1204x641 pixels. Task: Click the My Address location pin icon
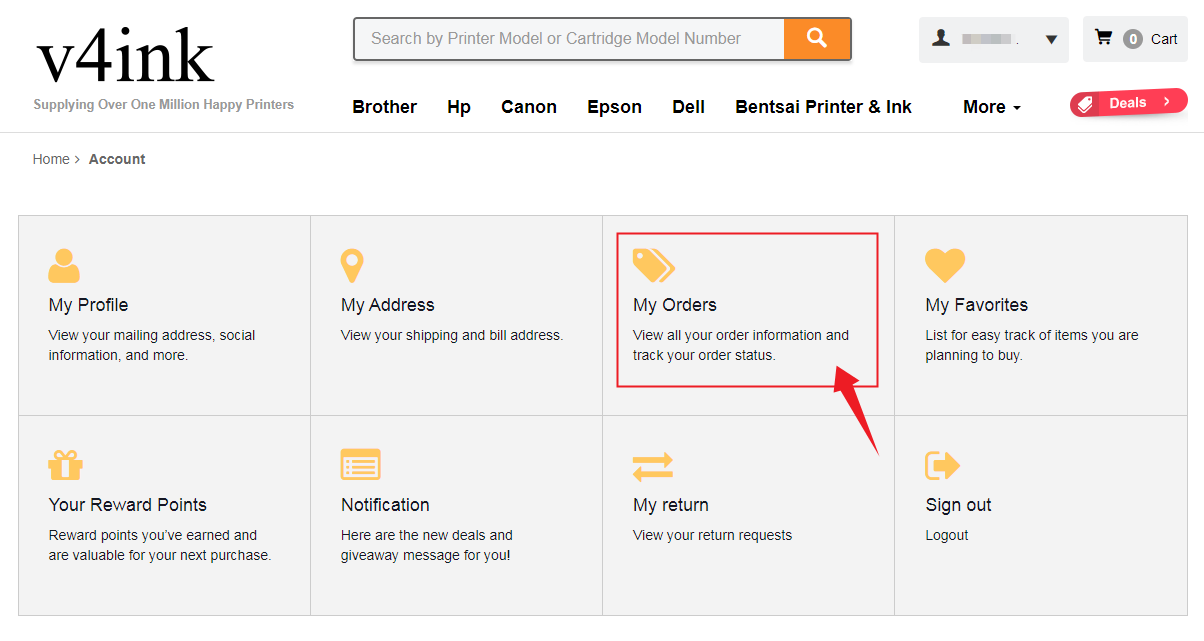[352, 266]
